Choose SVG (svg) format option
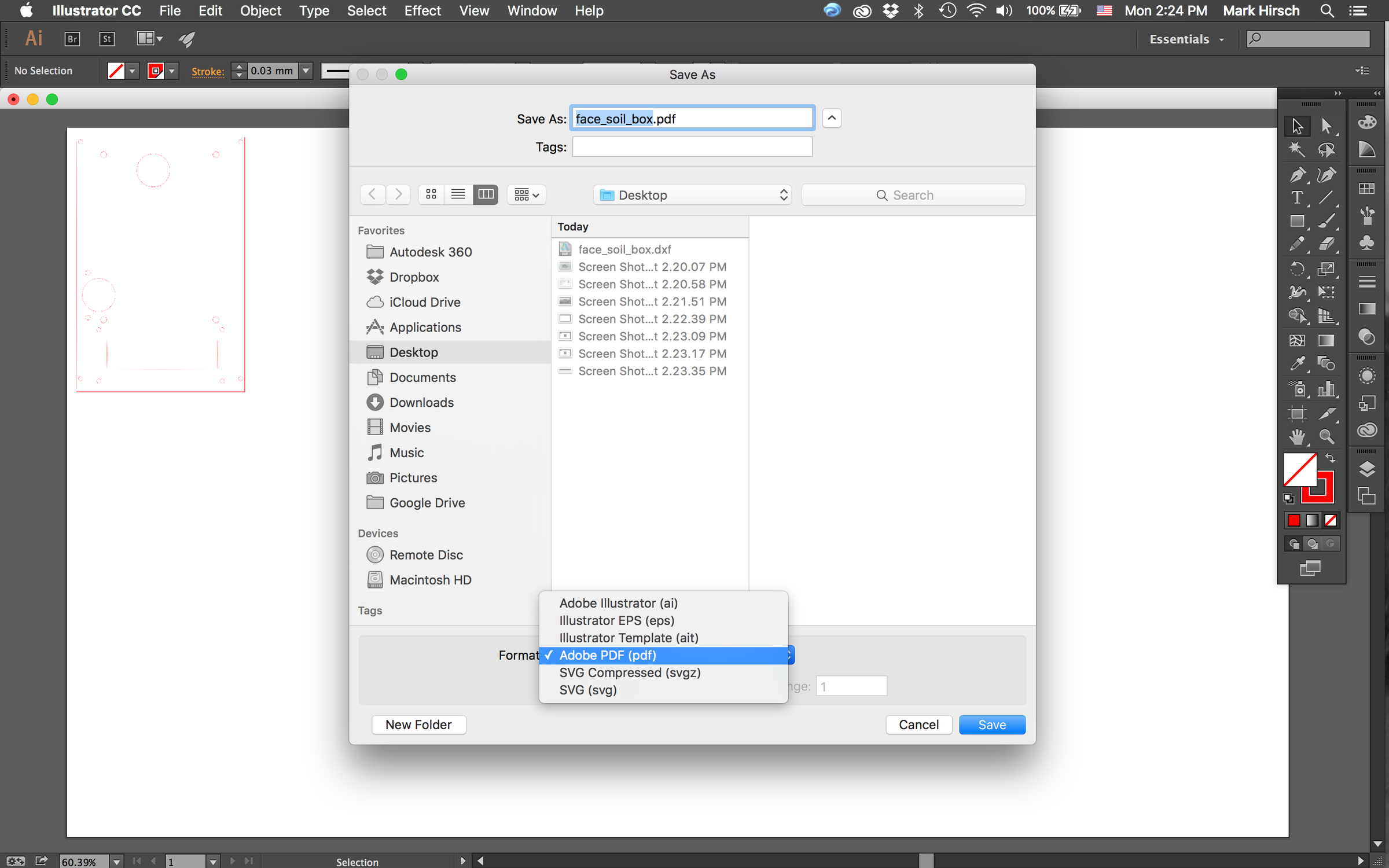Screen dimensions: 1389x868 coord(588,690)
